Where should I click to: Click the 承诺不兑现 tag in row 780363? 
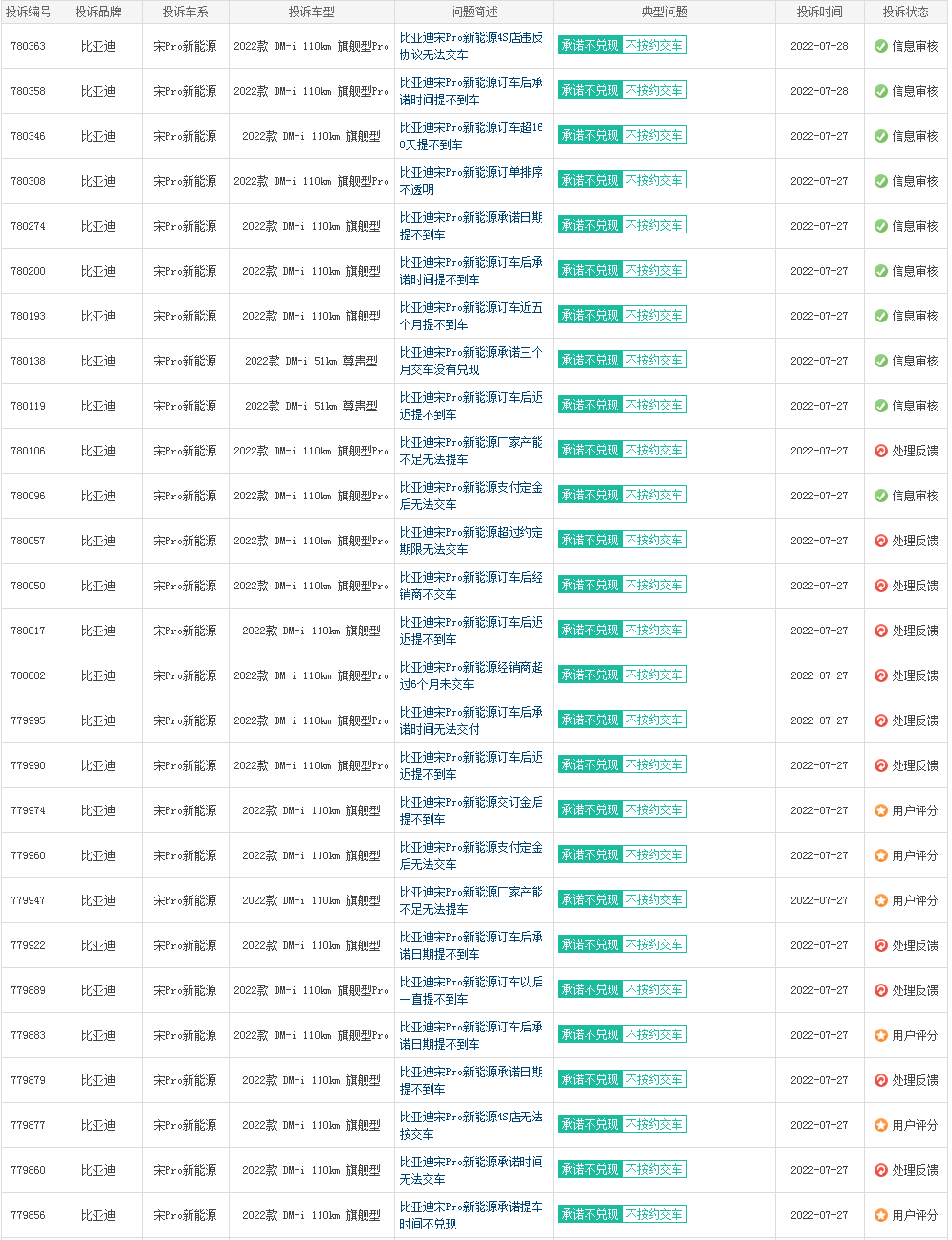pyautogui.click(x=589, y=46)
